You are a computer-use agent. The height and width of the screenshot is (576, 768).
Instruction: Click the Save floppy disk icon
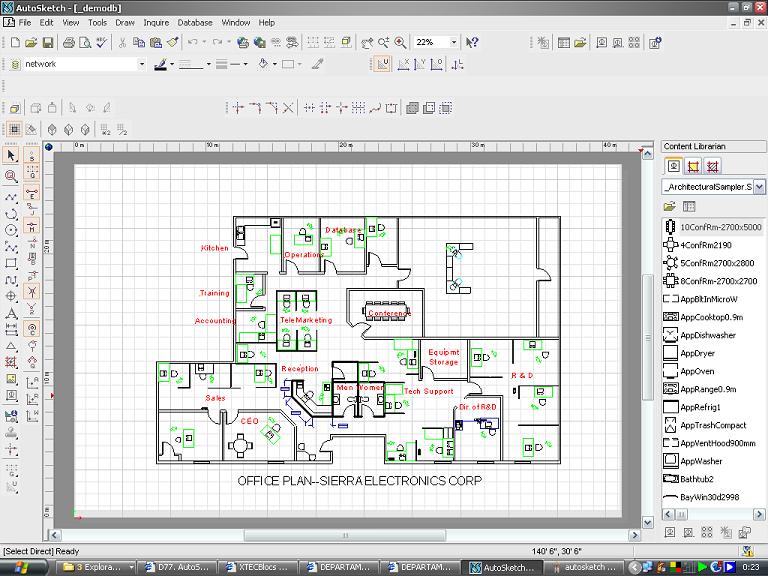point(47,43)
